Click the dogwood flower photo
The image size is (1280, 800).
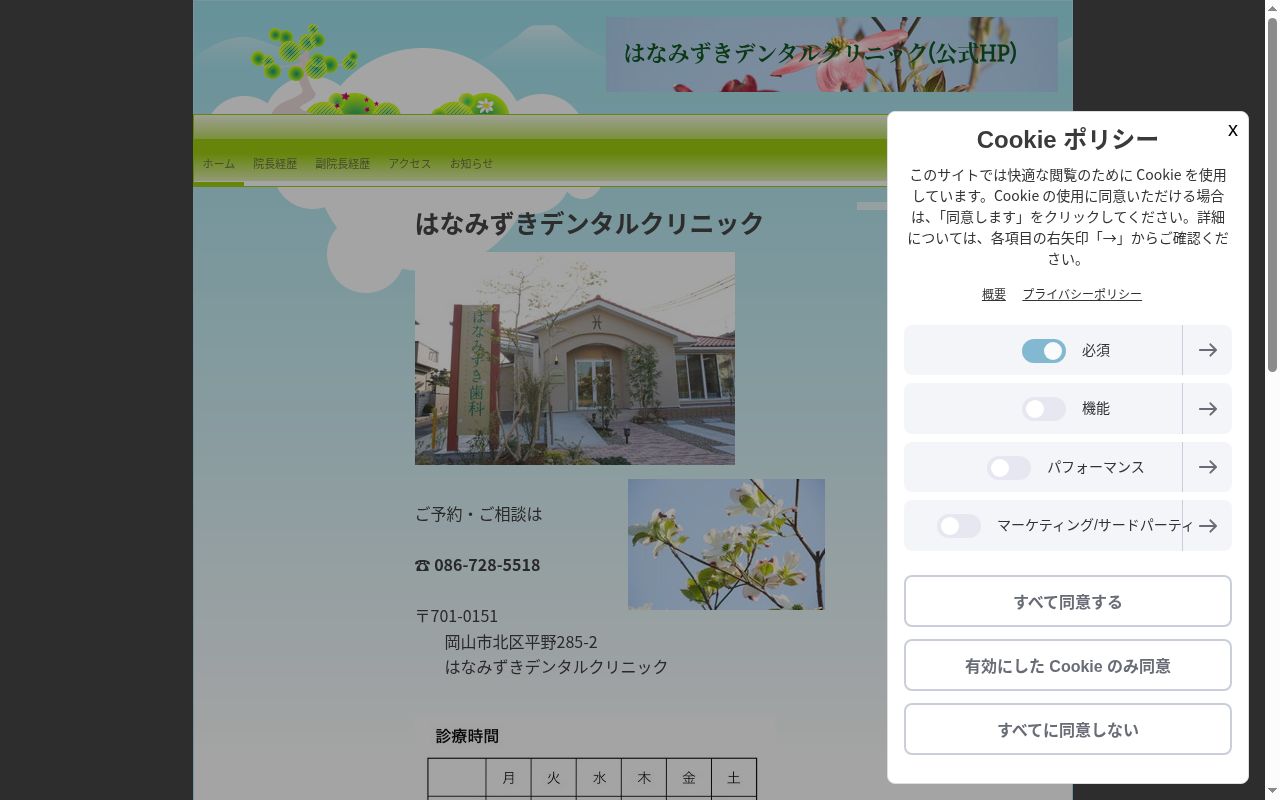tap(726, 544)
